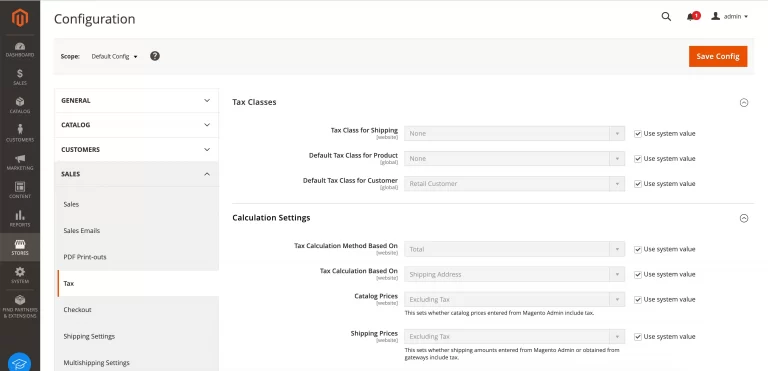Expand the CUSTOMERS configuration section

[x=137, y=149]
